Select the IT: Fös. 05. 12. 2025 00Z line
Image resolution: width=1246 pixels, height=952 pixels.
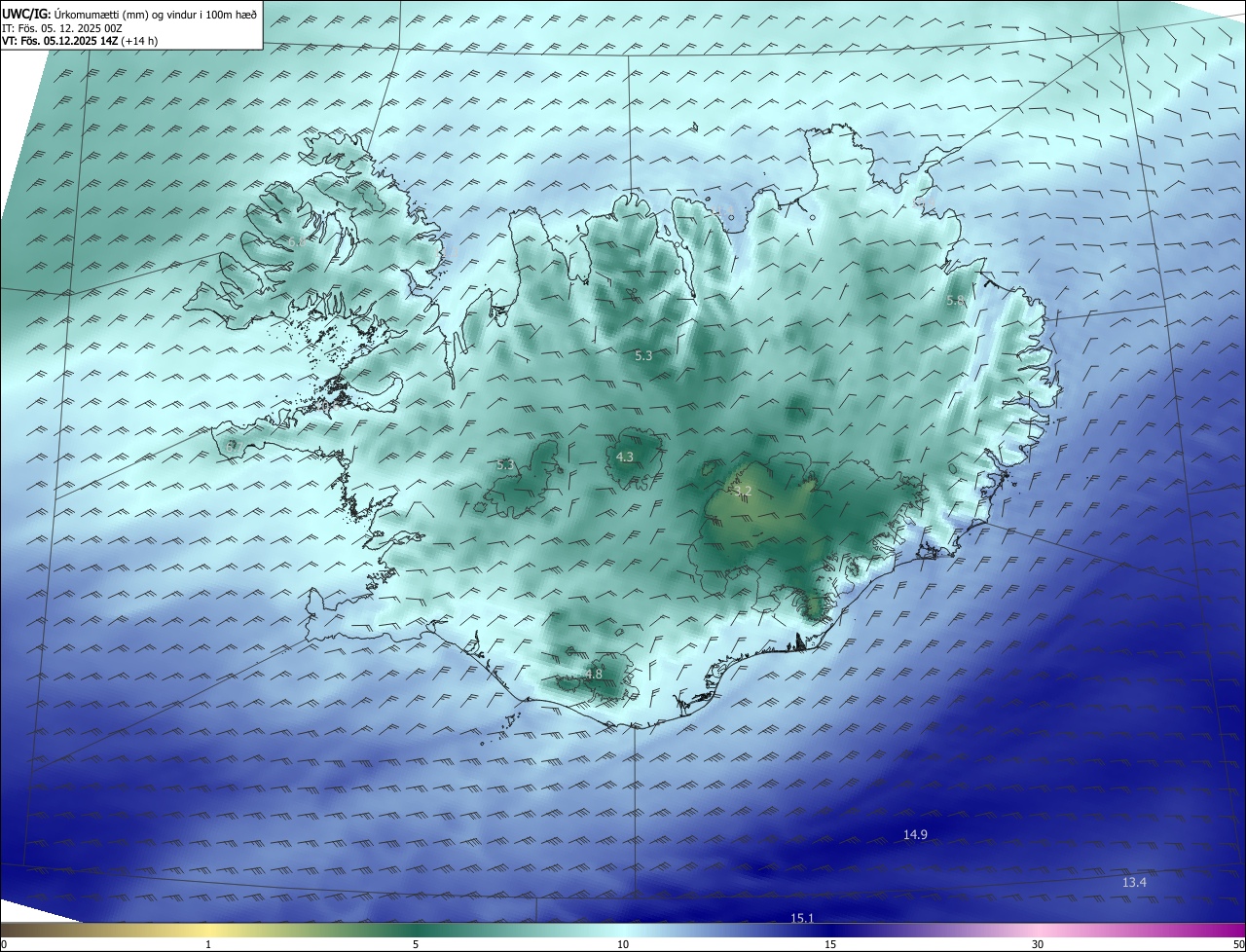(x=62, y=27)
